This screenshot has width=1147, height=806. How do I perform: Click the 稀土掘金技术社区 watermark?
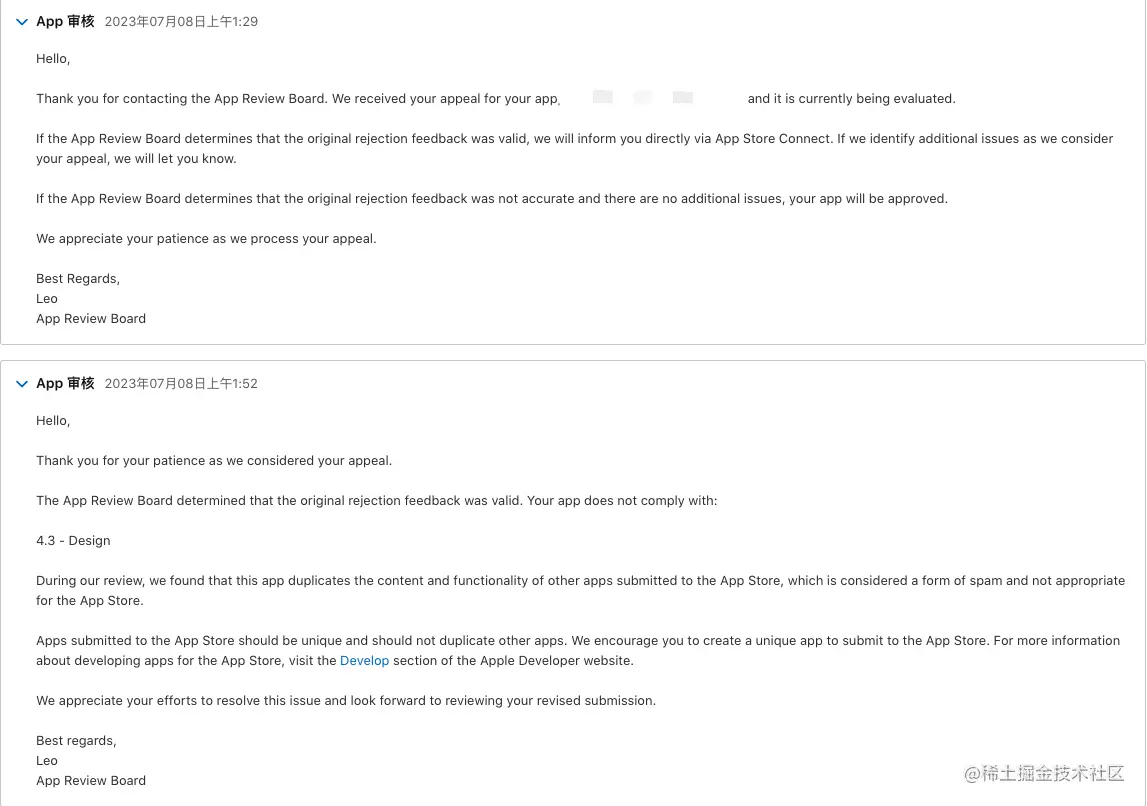pos(1044,774)
